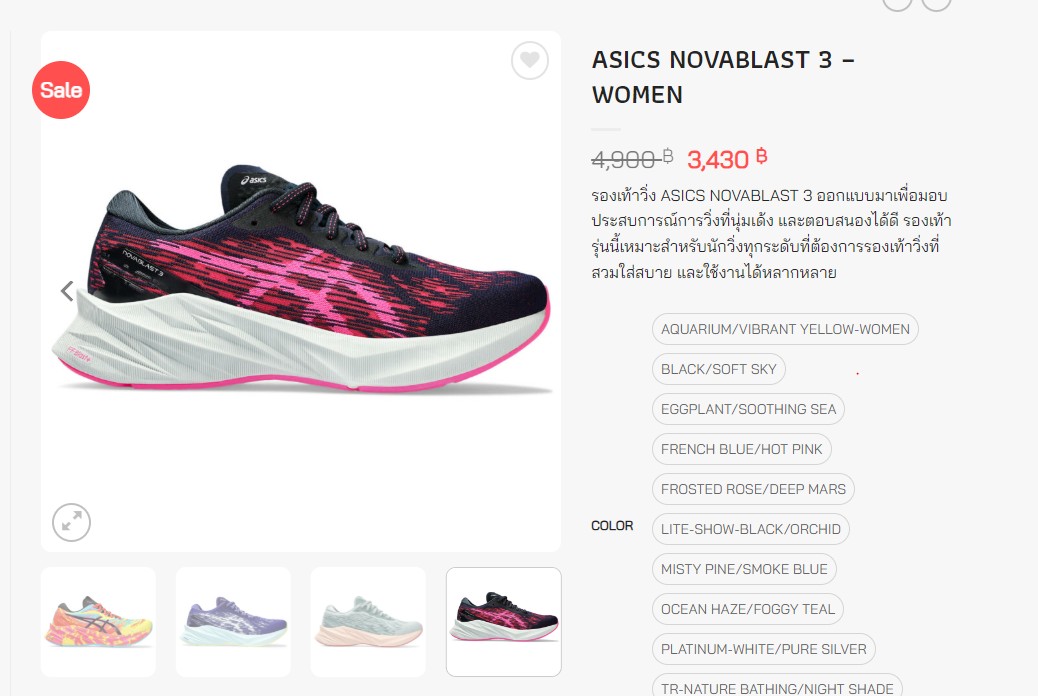Screen dimensions: 1038x696
Task: View the black and pink shoe thumbnail
Action: click(x=504, y=622)
